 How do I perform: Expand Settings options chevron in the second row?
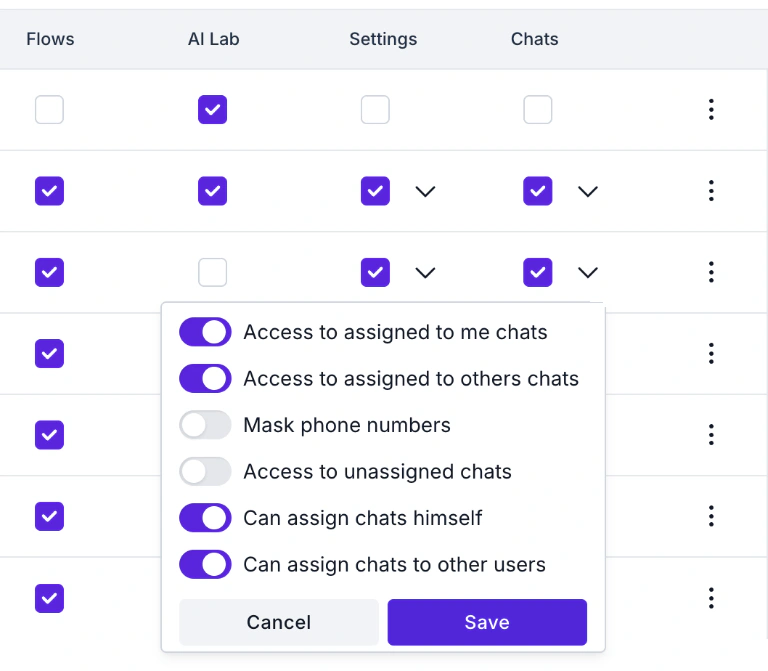(425, 191)
